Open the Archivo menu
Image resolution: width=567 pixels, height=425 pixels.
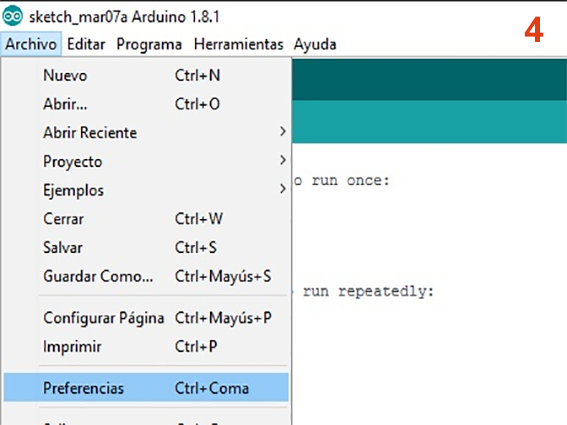(x=31, y=44)
